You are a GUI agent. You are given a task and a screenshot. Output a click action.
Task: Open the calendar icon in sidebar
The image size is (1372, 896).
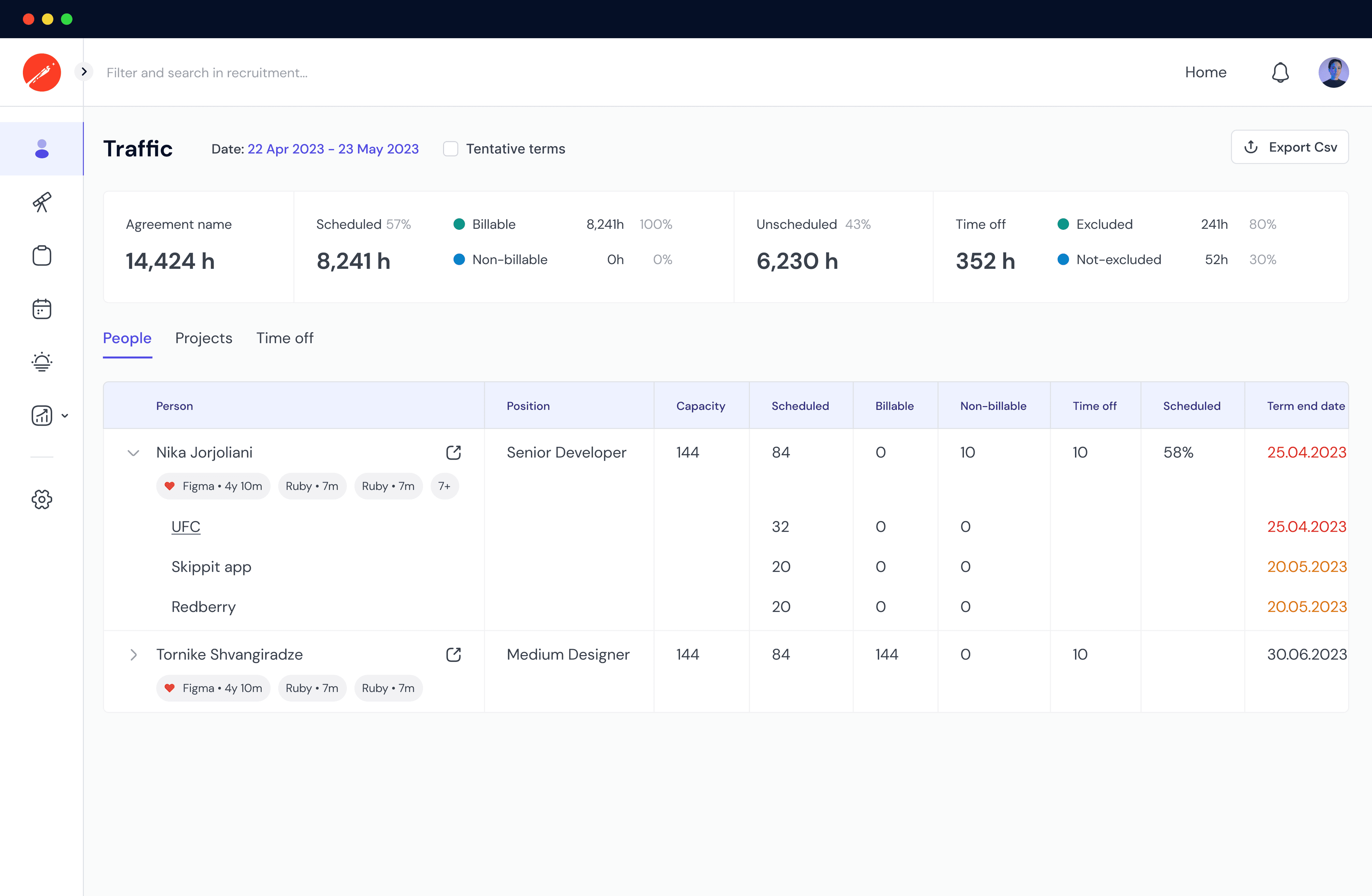[x=41, y=309]
